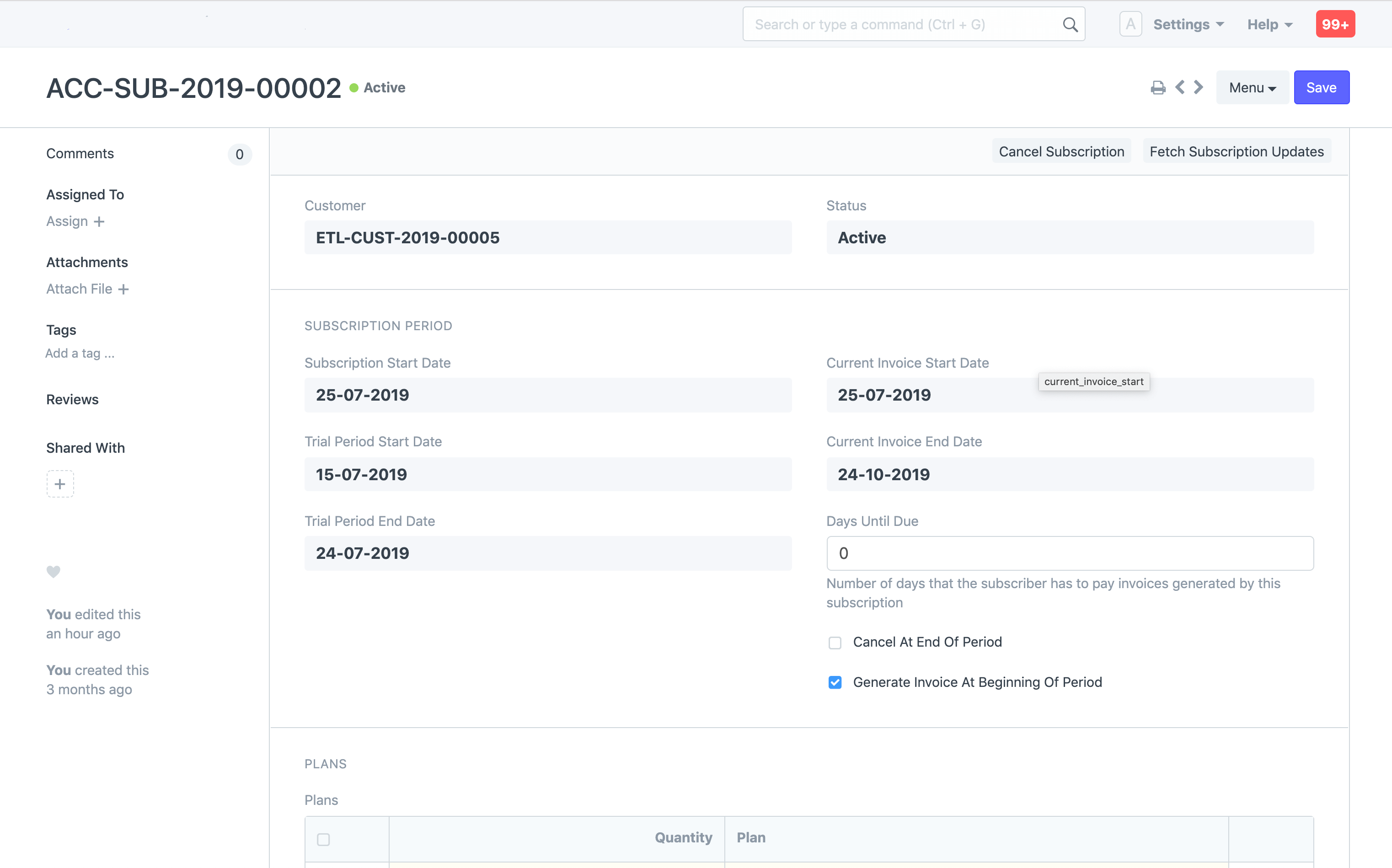Open the Menu dropdown
1392x868 pixels.
click(1252, 88)
